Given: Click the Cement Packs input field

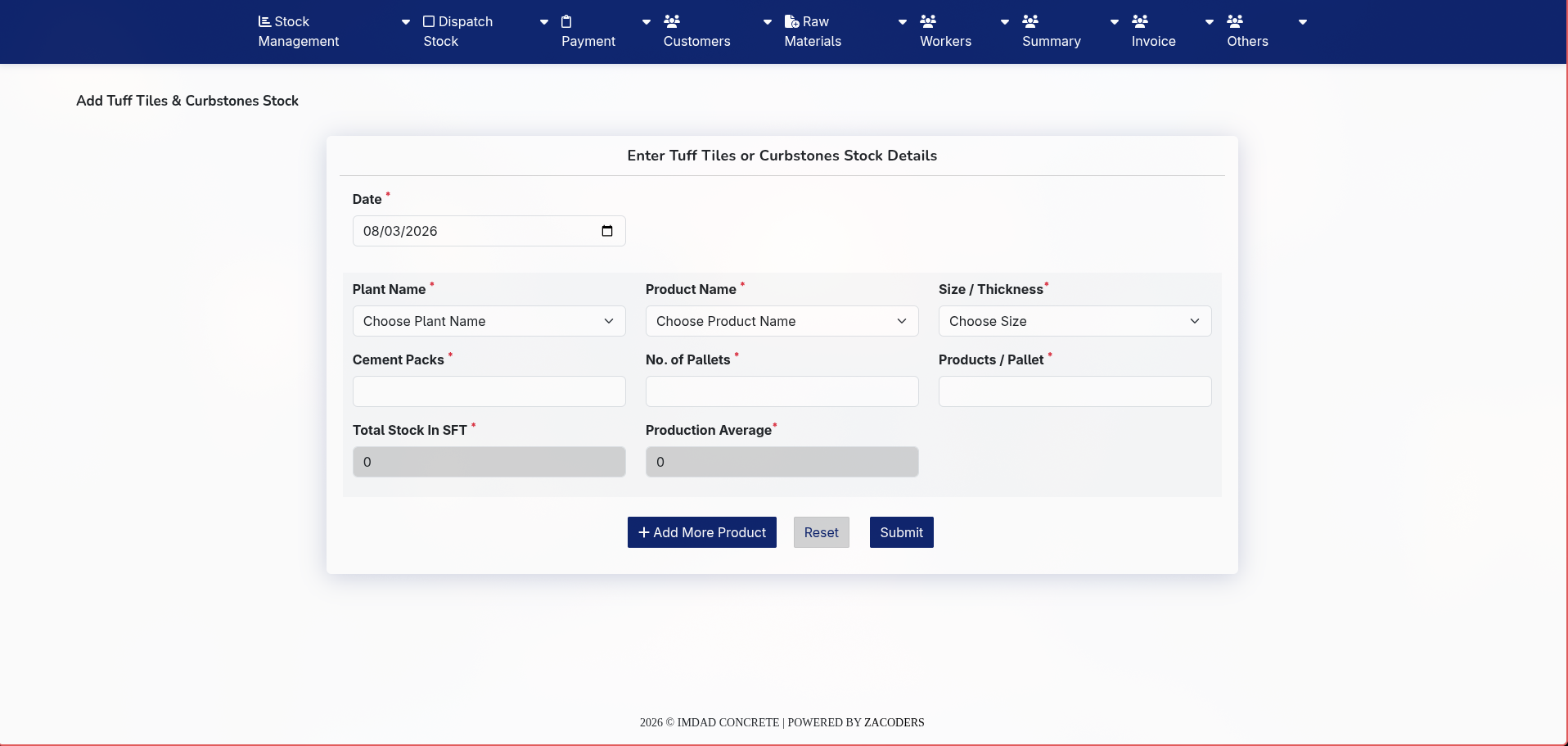Looking at the screenshot, I should (489, 391).
